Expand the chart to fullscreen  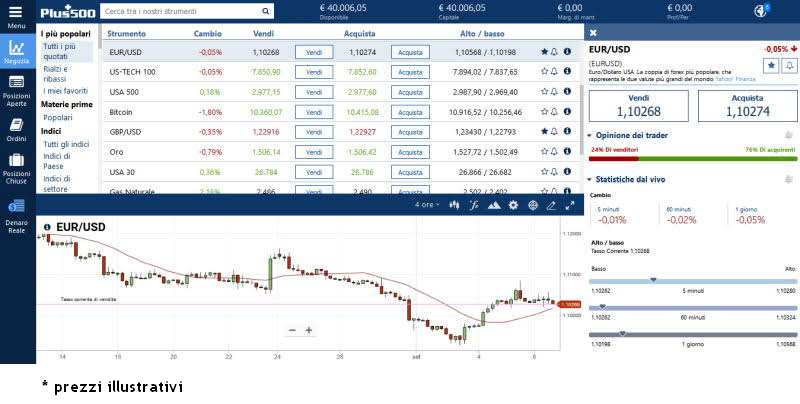pyautogui.click(x=570, y=205)
